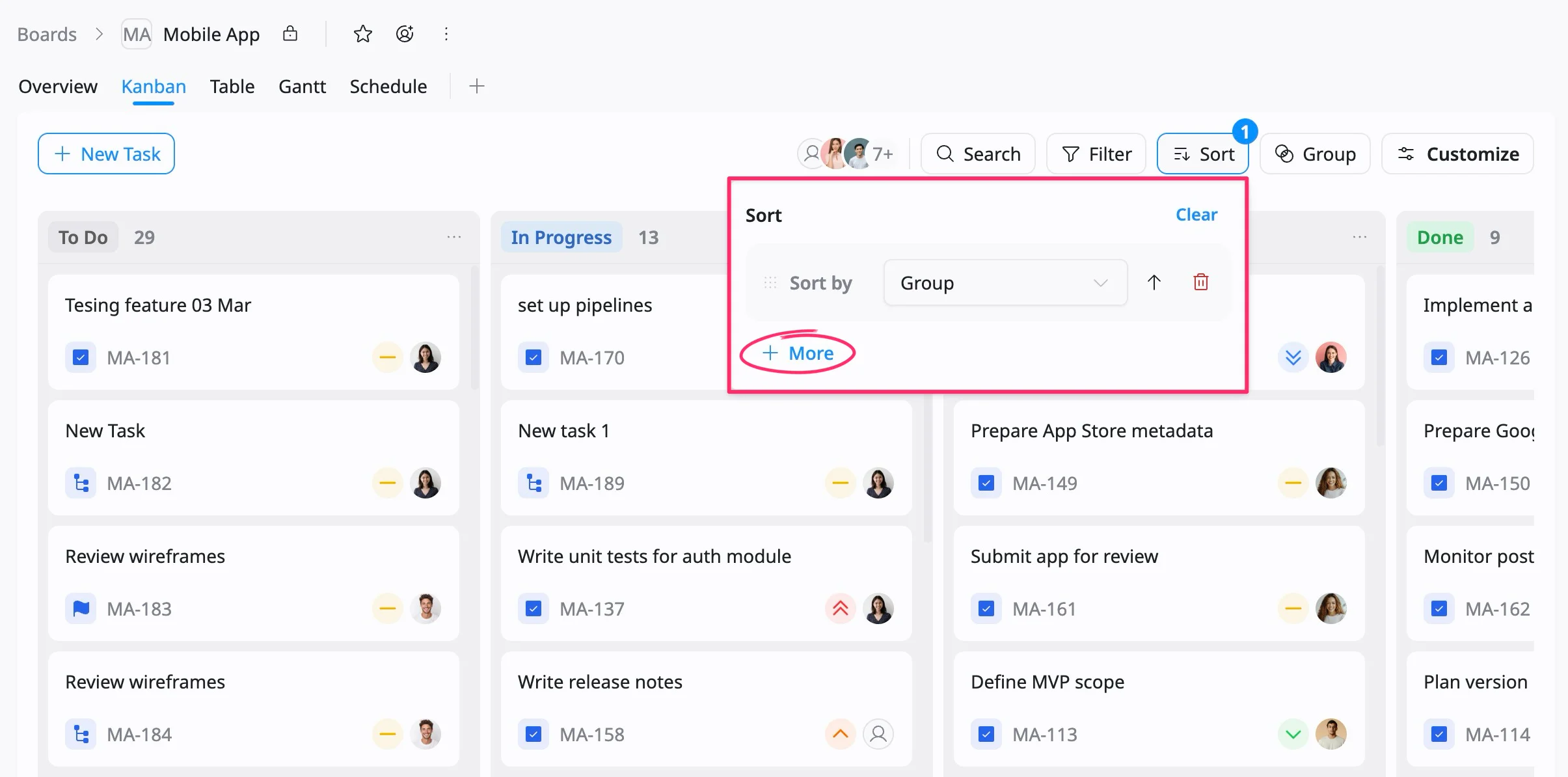Click task type checkbox icon on MA-113
Screen dimensions: 1568x777
tap(986, 734)
